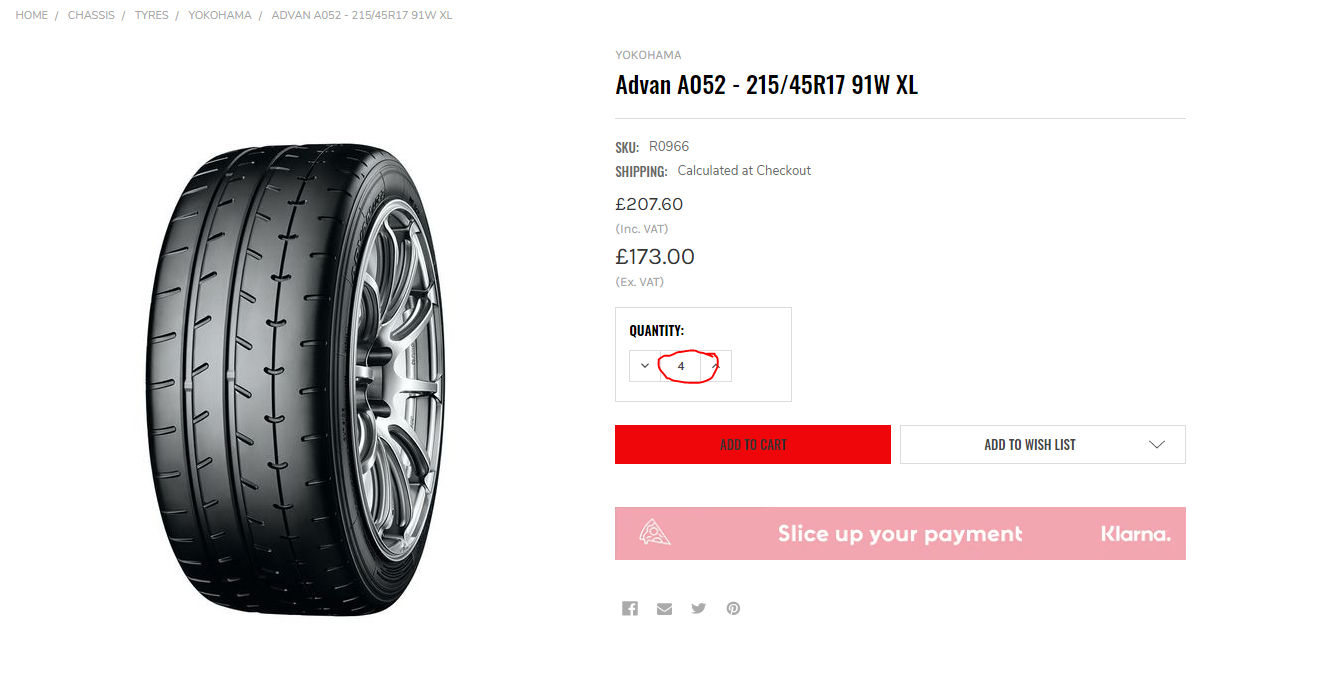1335x693 pixels.
Task: Share the product on Twitter
Action: coord(698,608)
